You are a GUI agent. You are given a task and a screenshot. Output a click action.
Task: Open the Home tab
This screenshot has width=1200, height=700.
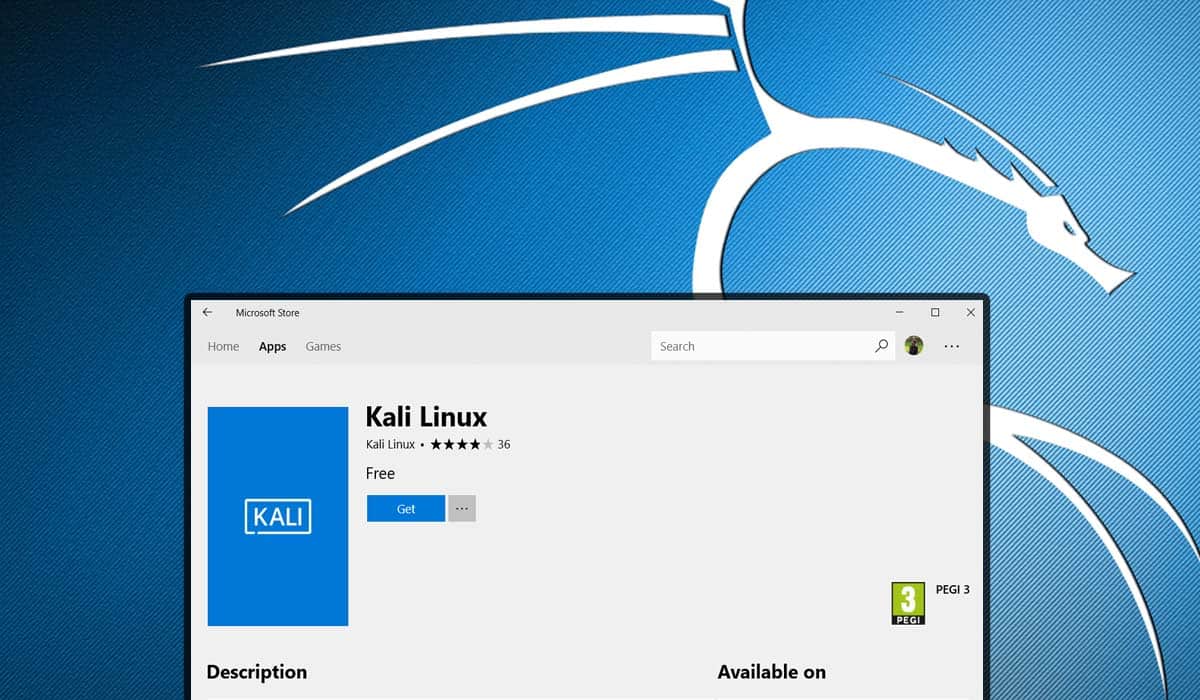[223, 346]
